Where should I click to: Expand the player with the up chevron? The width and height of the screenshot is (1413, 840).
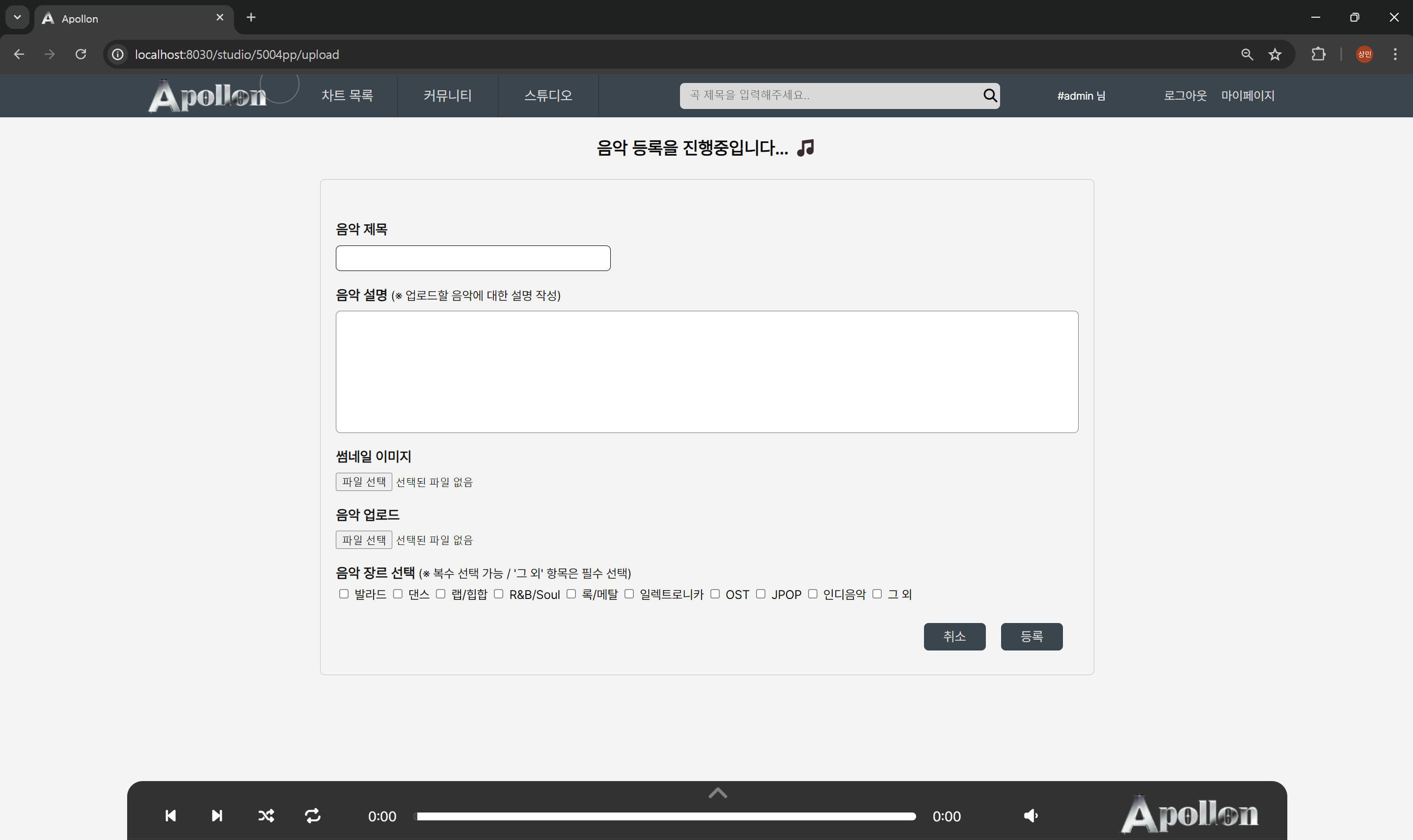717,793
